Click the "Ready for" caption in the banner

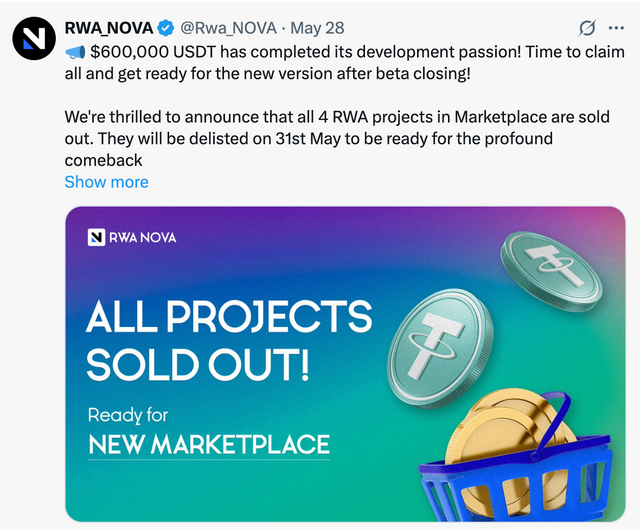click(128, 415)
